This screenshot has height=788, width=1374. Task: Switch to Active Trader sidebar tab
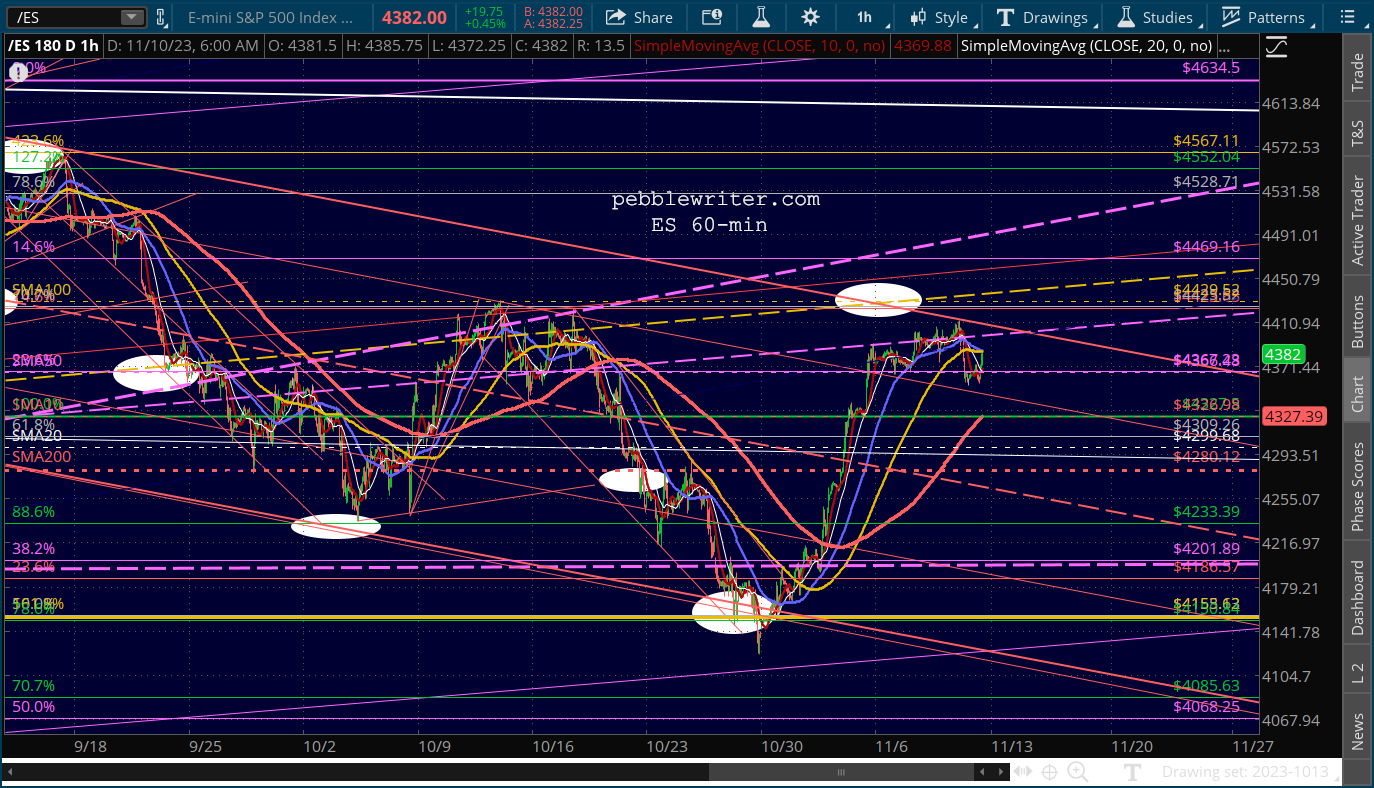tap(1358, 221)
